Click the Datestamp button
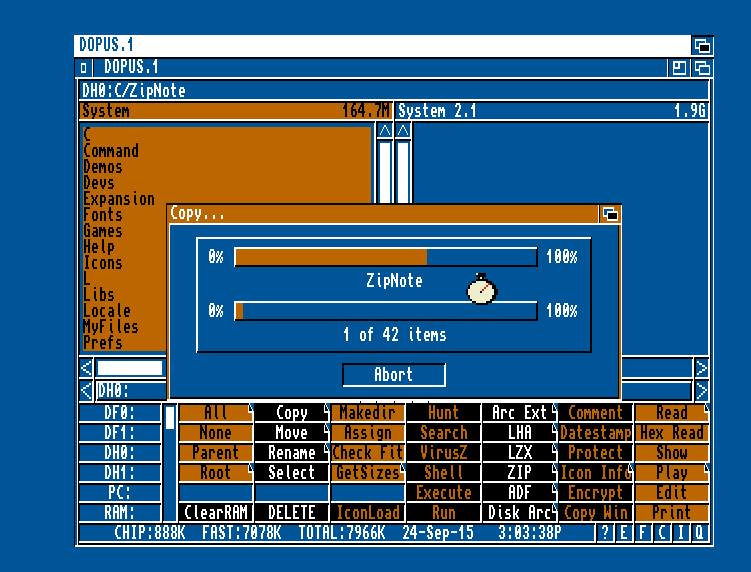Screen dimensions: 751x572 pos(596,433)
